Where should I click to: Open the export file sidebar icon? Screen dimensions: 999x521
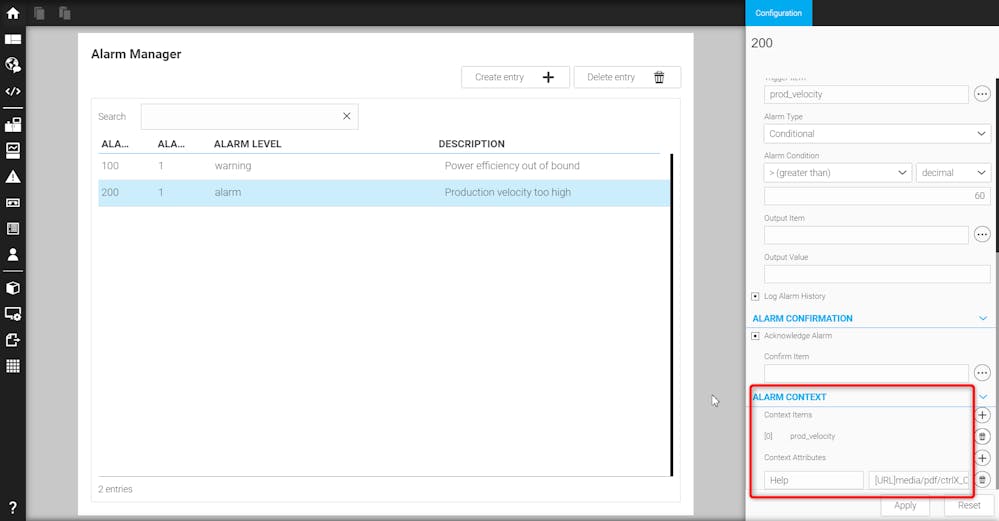(13, 339)
